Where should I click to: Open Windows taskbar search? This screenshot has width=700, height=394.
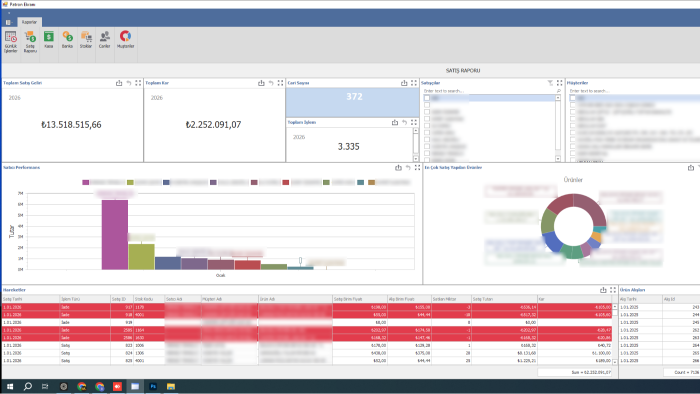click(28, 386)
